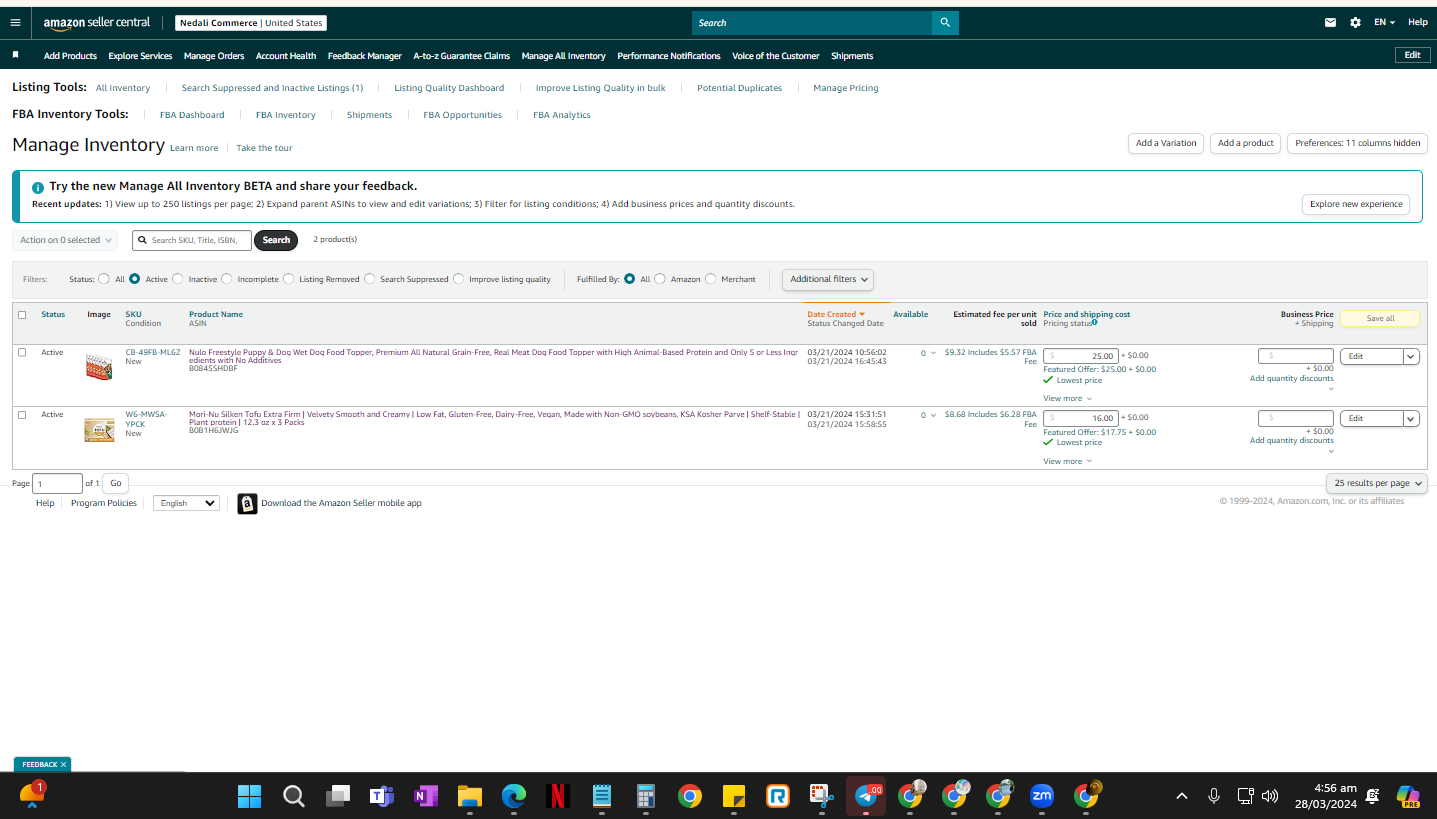Open the settings gear icon
The width and height of the screenshot is (1437, 819).
point(1355,22)
